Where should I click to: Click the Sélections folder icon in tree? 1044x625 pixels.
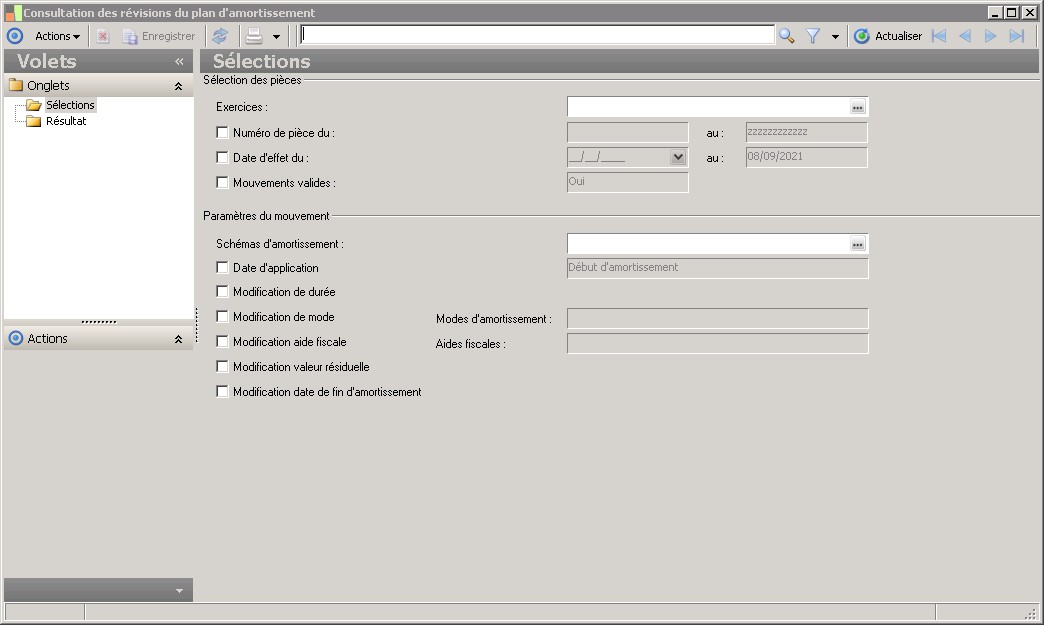click(34, 105)
